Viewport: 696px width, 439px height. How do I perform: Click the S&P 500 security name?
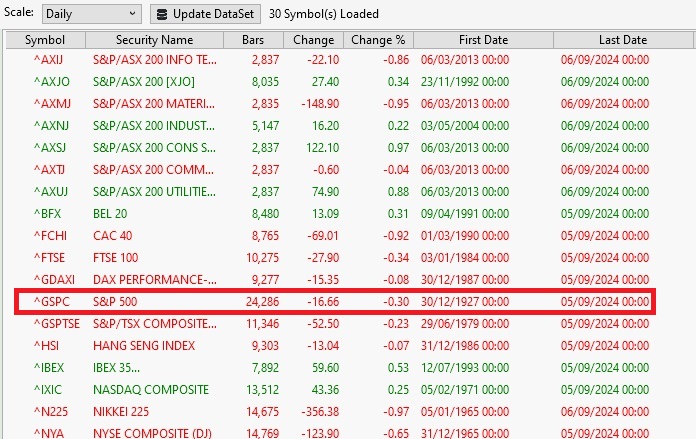115,302
